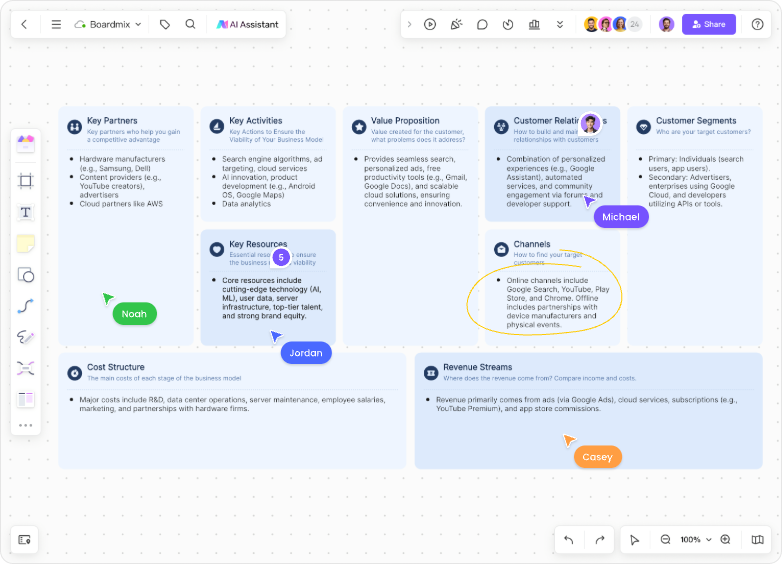This screenshot has width=782, height=564.
Task: Click the Revenue Streams ticket icon
Action: 431,373
